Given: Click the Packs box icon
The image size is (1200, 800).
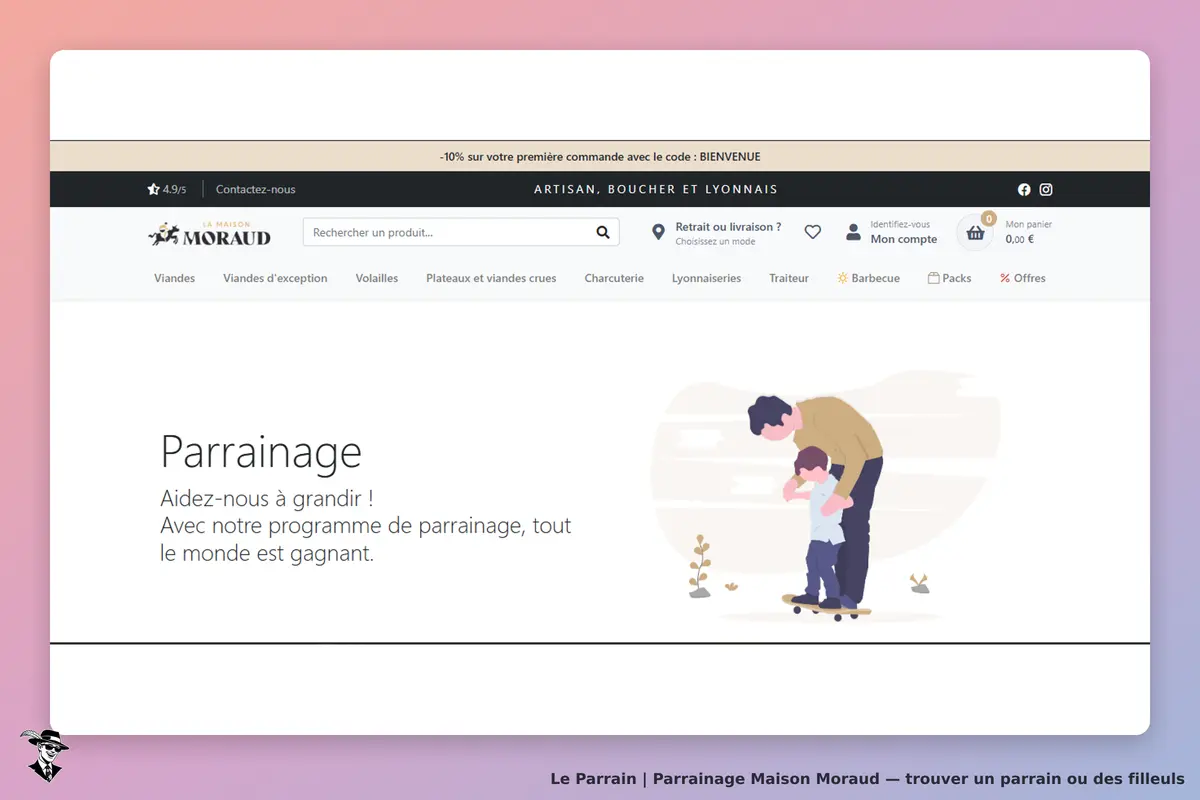Looking at the screenshot, I should pos(933,278).
